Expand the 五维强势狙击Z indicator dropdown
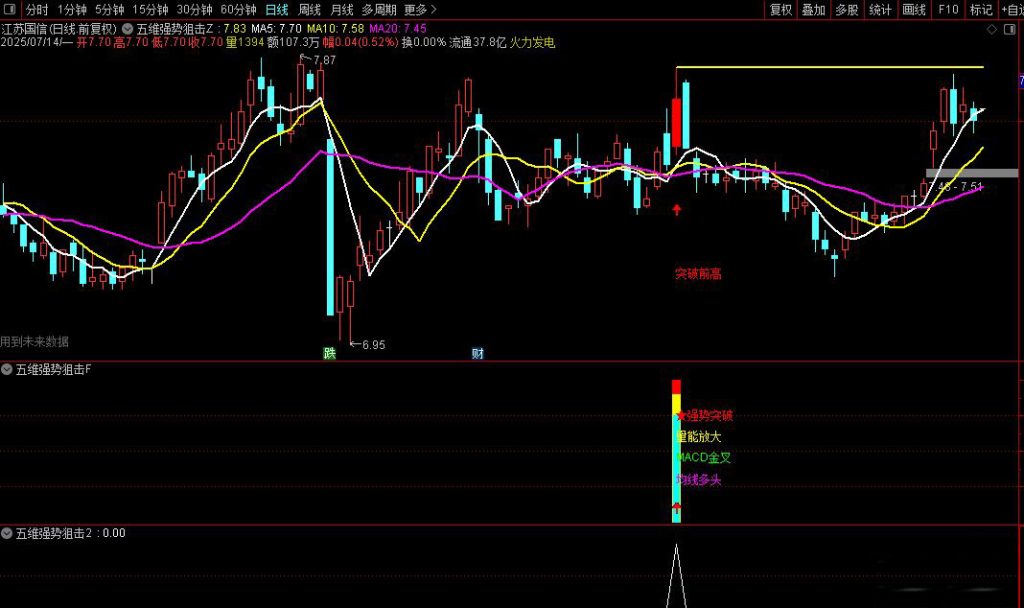The height and width of the screenshot is (608, 1024). (x=127, y=29)
